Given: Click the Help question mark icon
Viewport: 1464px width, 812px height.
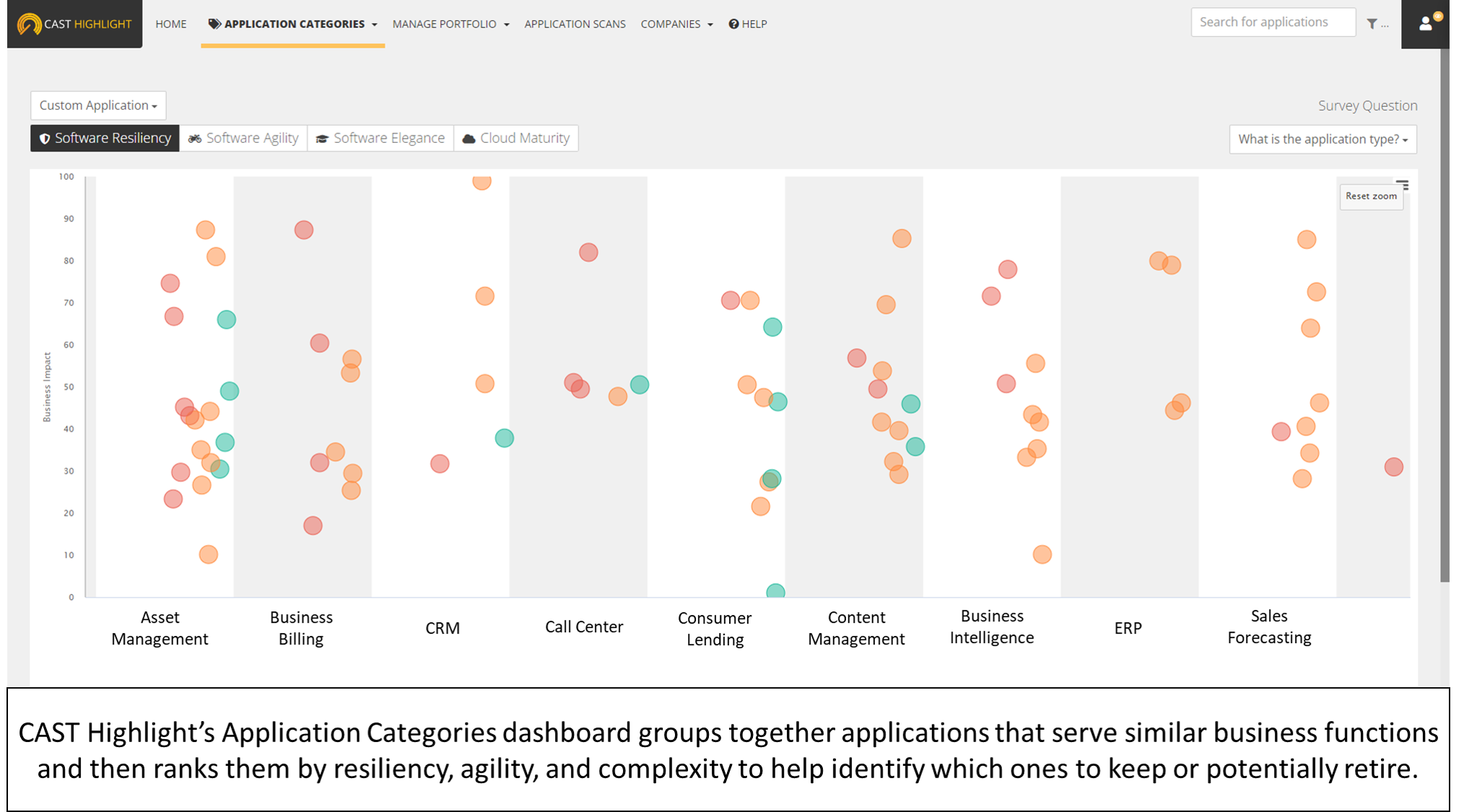Looking at the screenshot, I should point(733,24).
